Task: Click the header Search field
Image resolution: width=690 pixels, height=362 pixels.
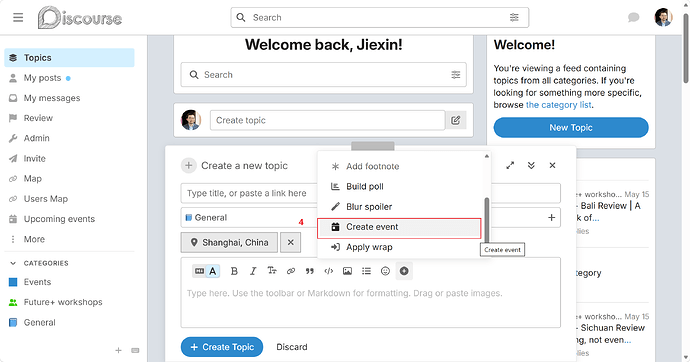Action: point(380,18)
